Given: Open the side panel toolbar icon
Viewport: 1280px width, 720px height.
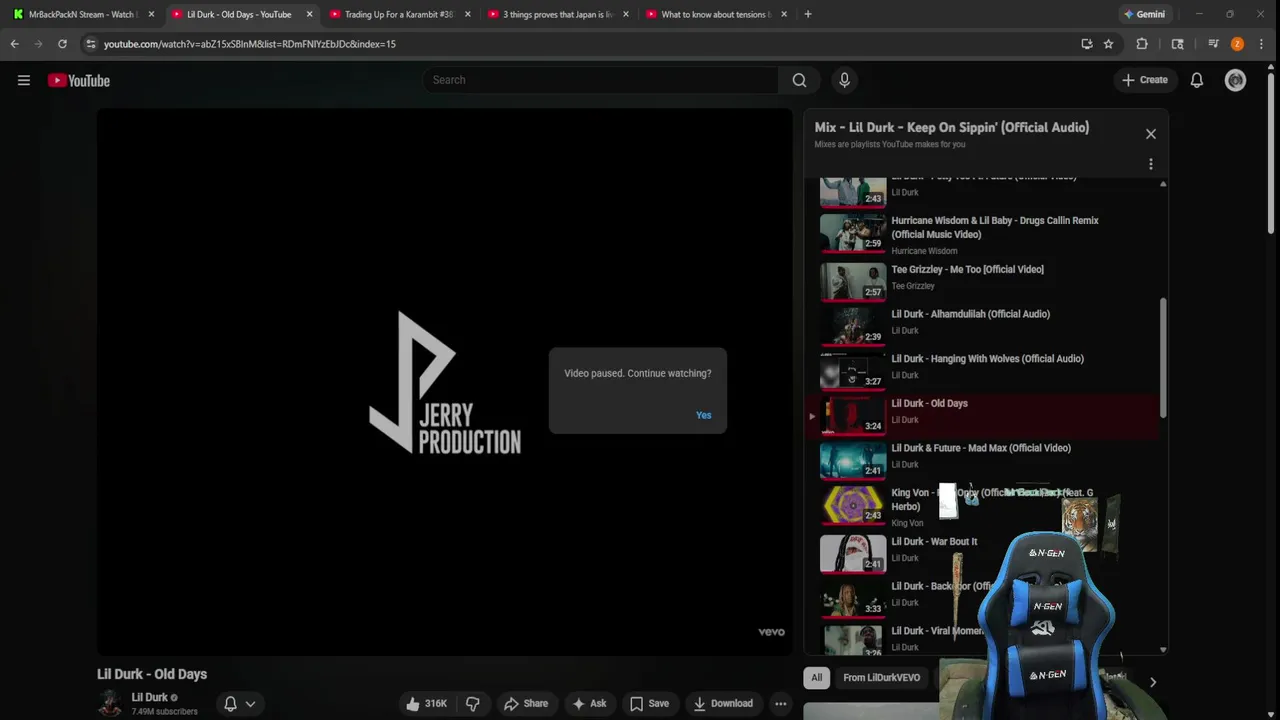Looking at the screenshot, I should [x=1177, y=44].
